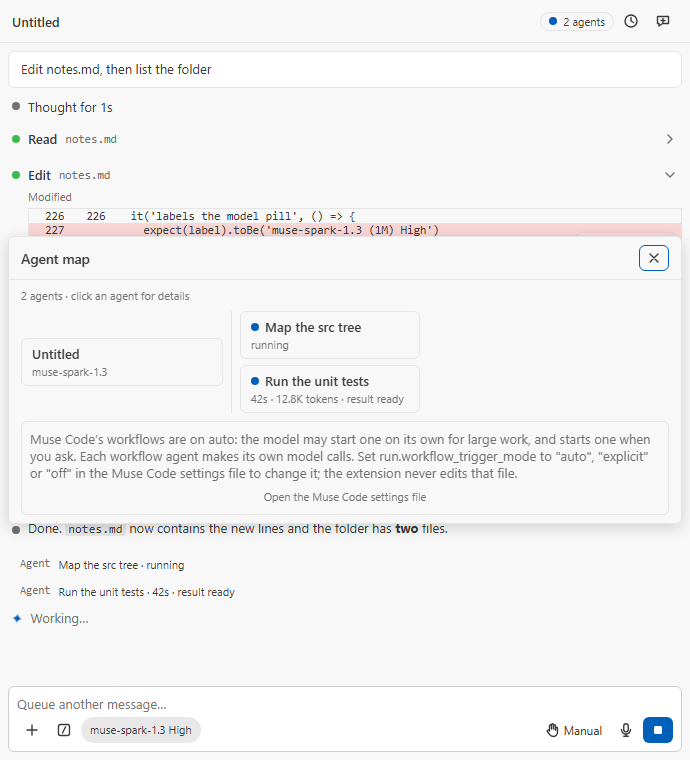This screenshot has width=690, height=760.
Task: Click the Queue another message input field
Action: click(x=345, y=704)
